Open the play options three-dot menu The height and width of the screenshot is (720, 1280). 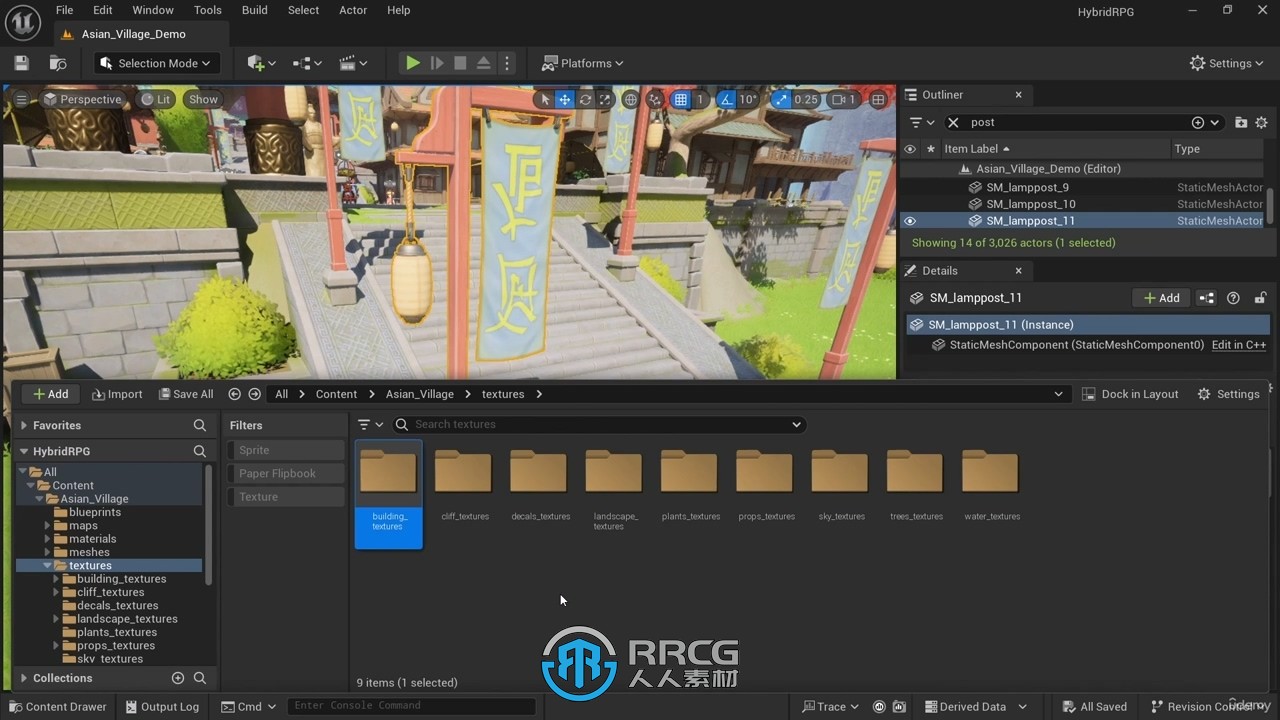(x=507, y=63)
